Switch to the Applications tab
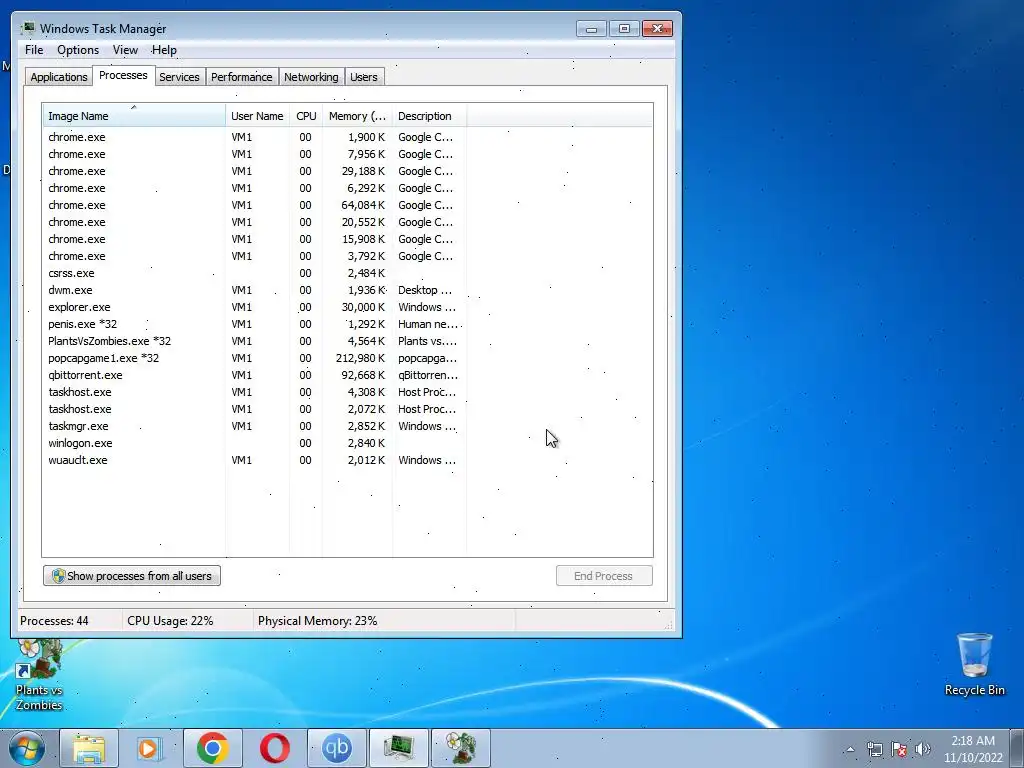The width and height of the screenshot is (1024, 768). click(59, 77)
